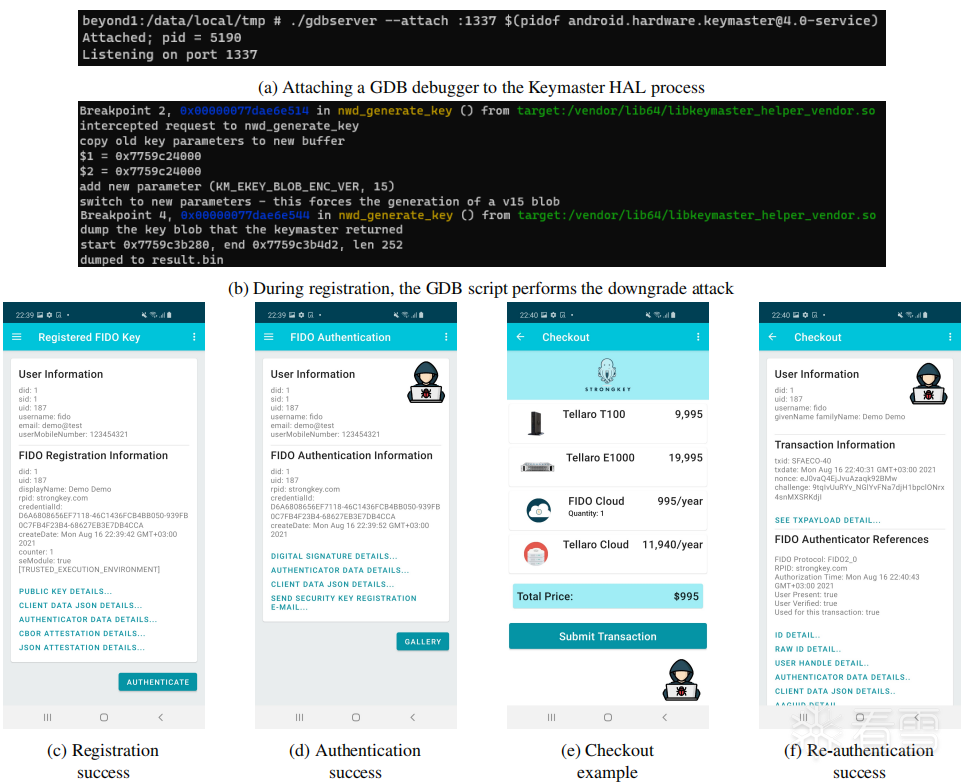Tap FIDO Cloud product icon
The width and height of the screenshot is (961, 783).
(x=539, y=510)
